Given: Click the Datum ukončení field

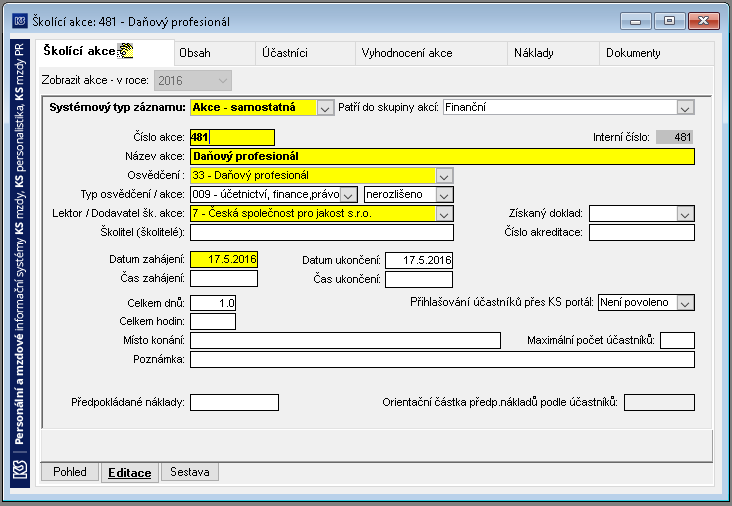Looking at the screenshot, I should 419,260.
